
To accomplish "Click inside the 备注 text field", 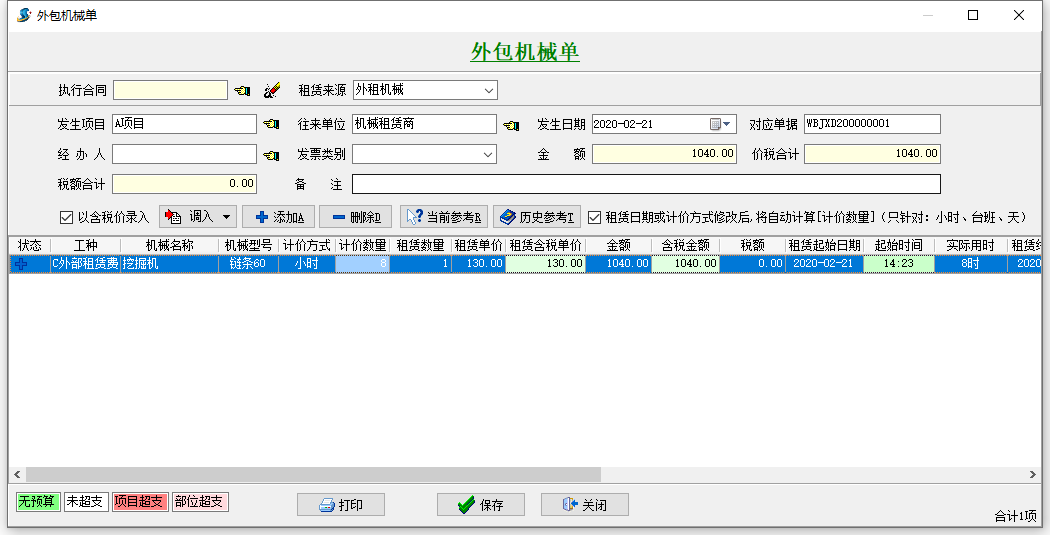I will 645,184.
